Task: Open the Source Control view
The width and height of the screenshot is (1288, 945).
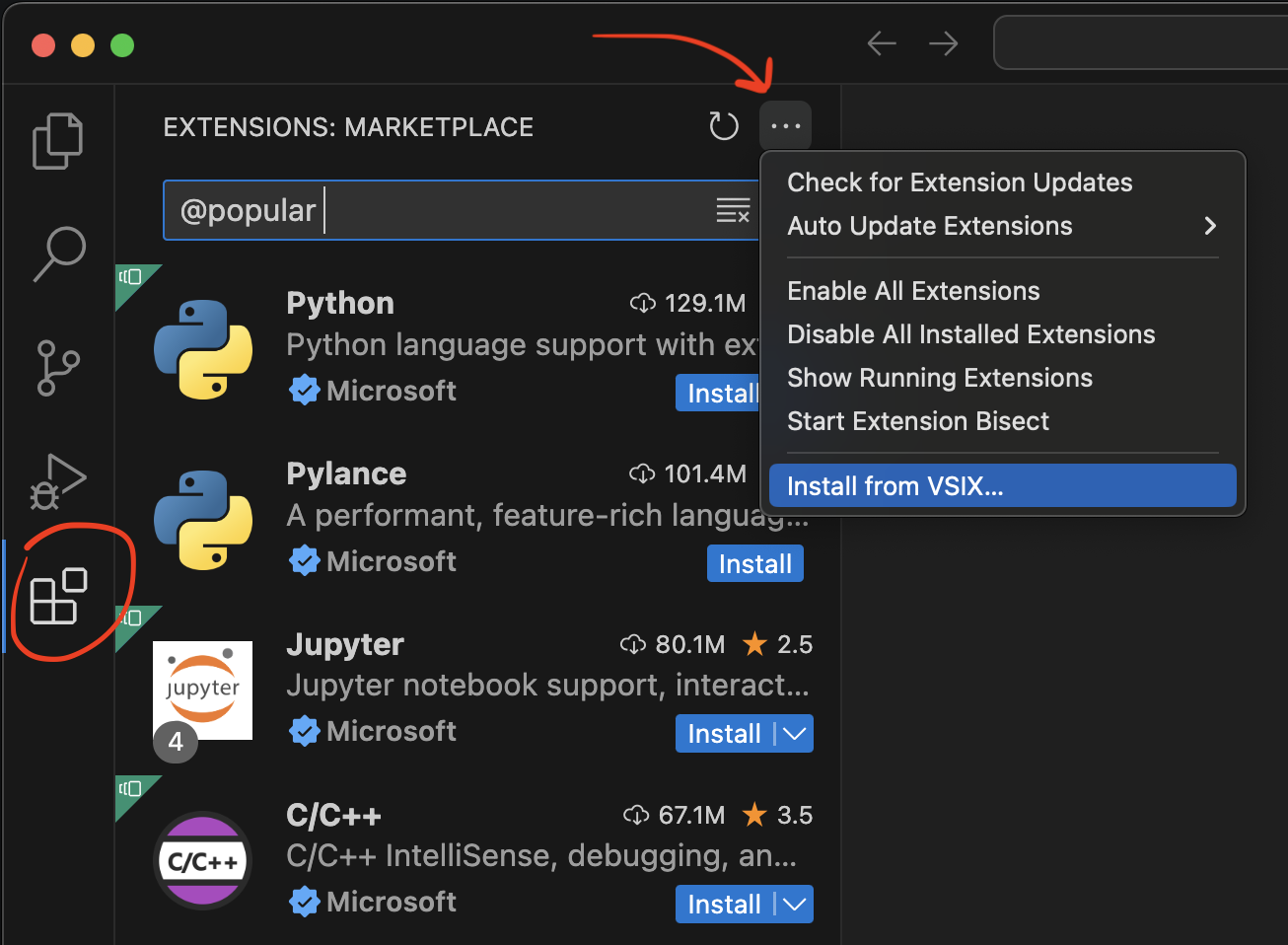Action: [58, 368]
